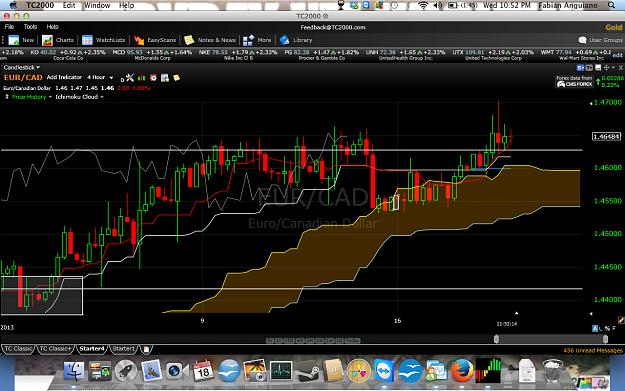Image resolution: width=625 pixels, height=391 pixels.
Task: Open the alarm clock alert icon
Action: [x=153, y=78]
